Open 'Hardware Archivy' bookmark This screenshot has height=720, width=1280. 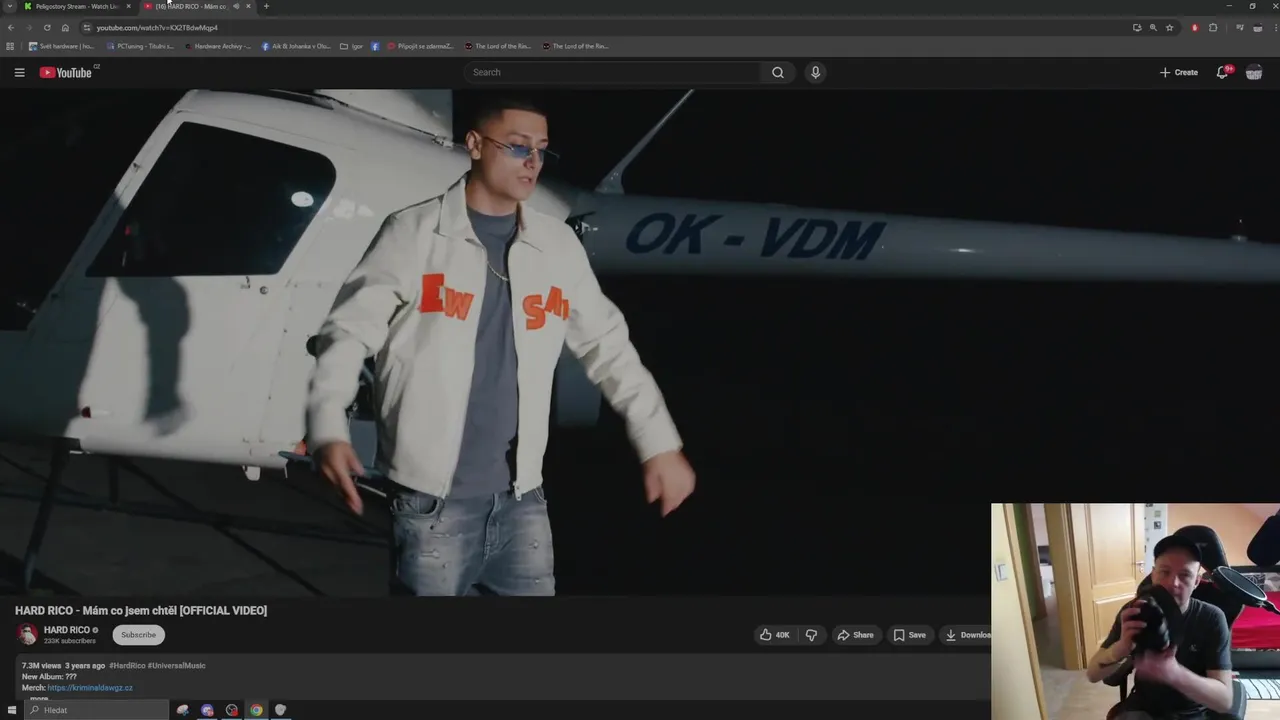pyautogui.click(x=217, y=46)
